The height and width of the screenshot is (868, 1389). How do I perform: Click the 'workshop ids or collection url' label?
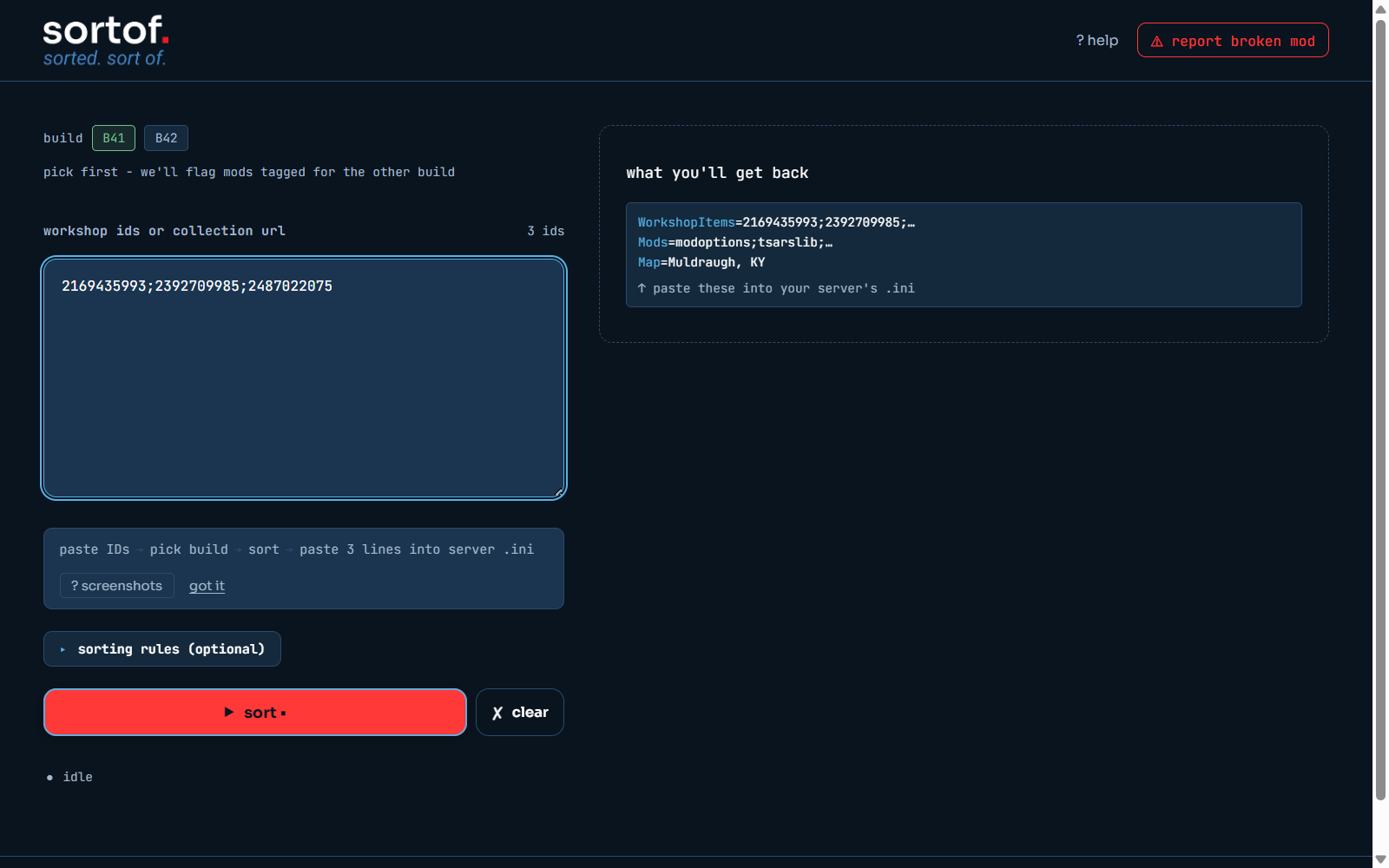[164, 231]
